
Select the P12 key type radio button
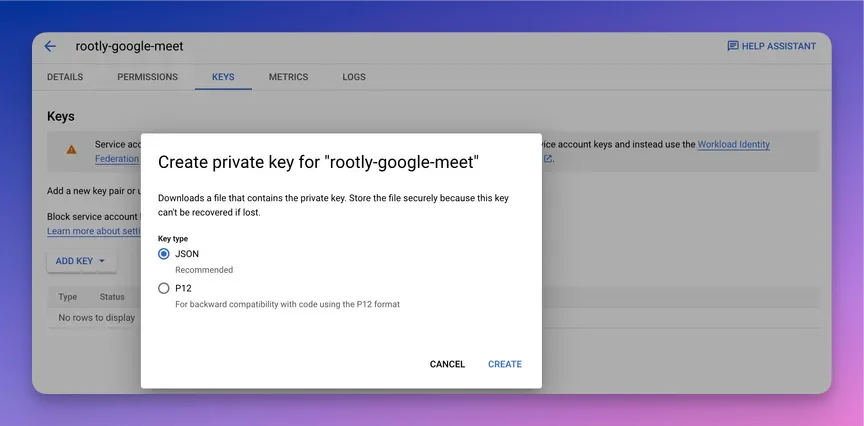click(x=164, y=288)
